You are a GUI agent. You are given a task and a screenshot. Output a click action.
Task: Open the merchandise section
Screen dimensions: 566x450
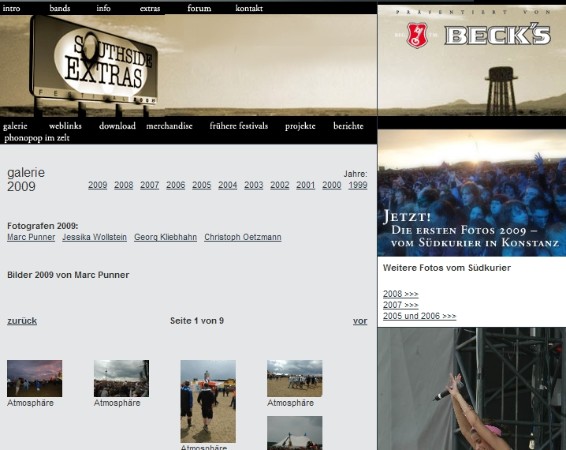pyautogui.click(x=169, y=126)
